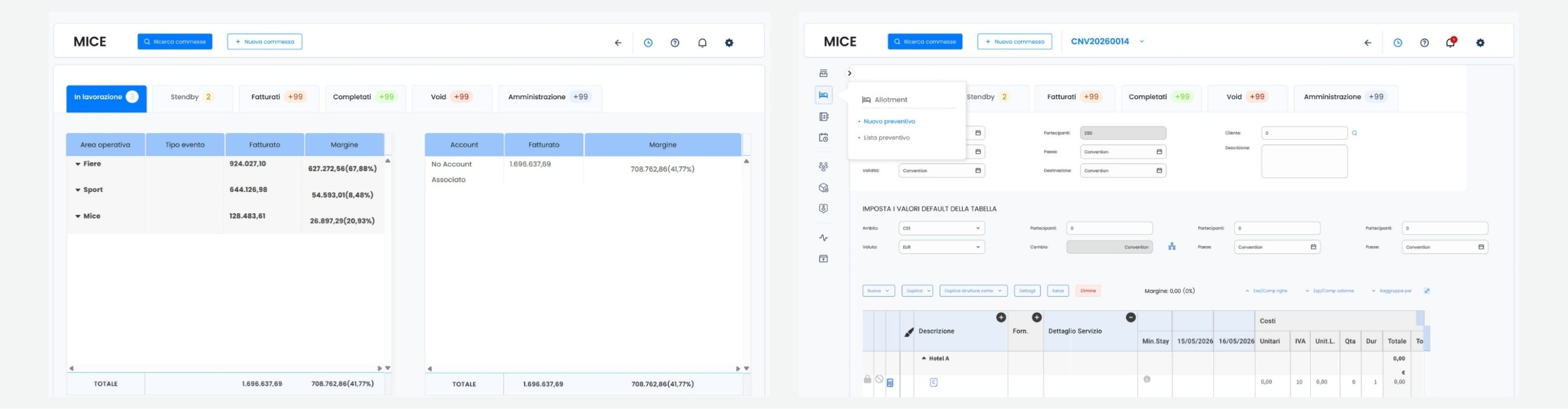
Task: Collapse the Hotel A group row
Action: [924, 358]
